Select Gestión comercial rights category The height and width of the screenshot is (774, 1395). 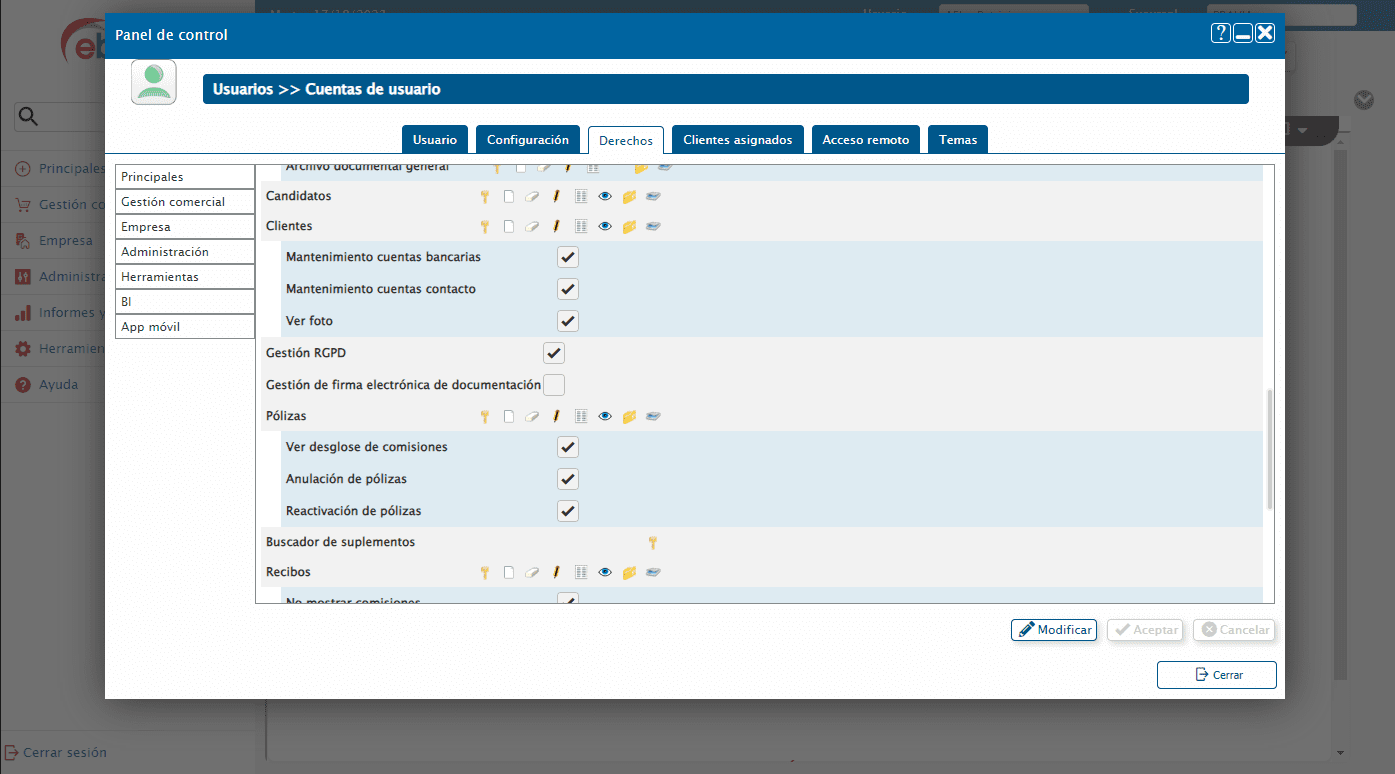point(185,202)
